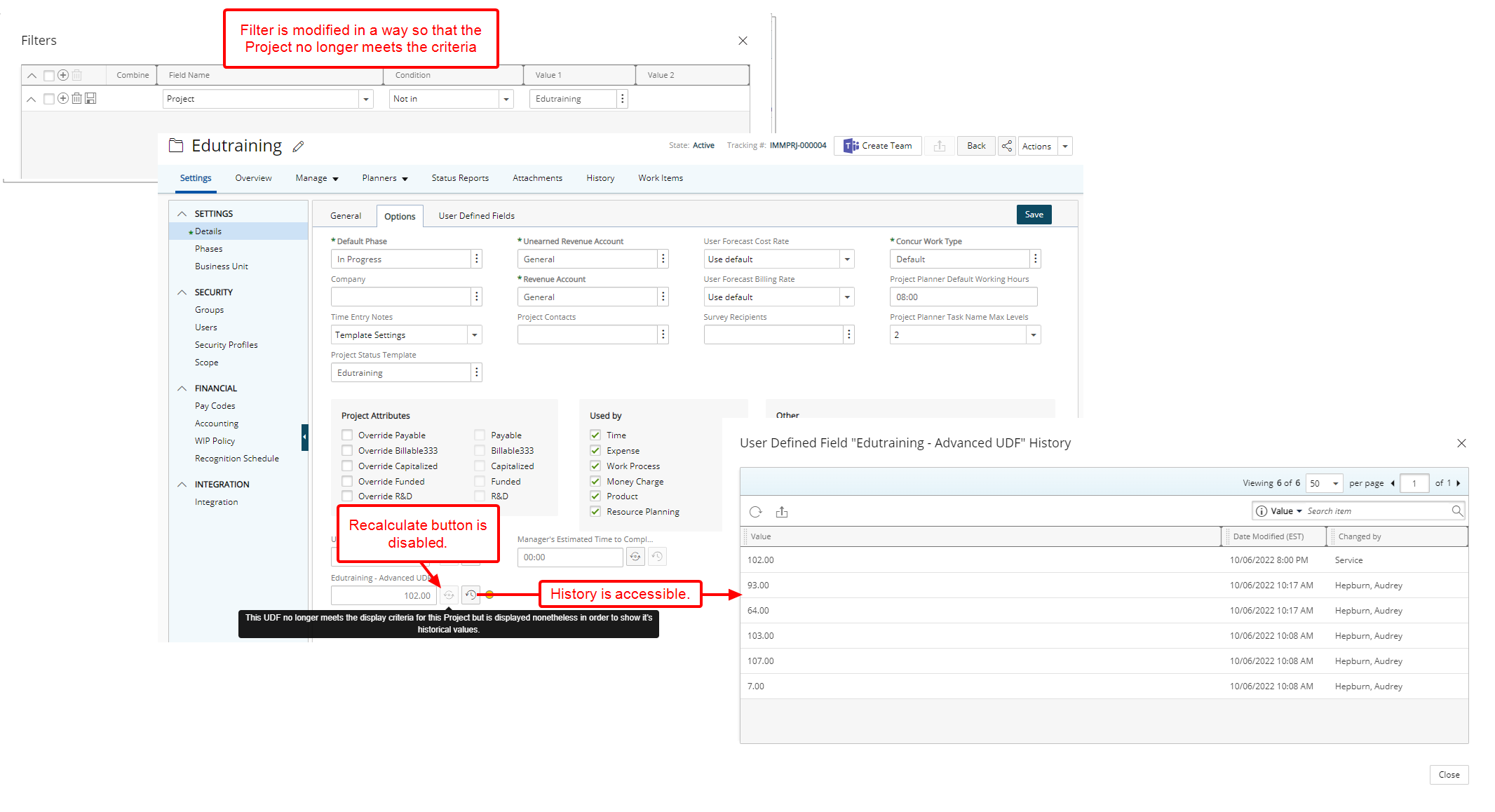Click the Project Planner Default Working Hours field
This screenshot has width=1495, height=812.
(963, 297)
